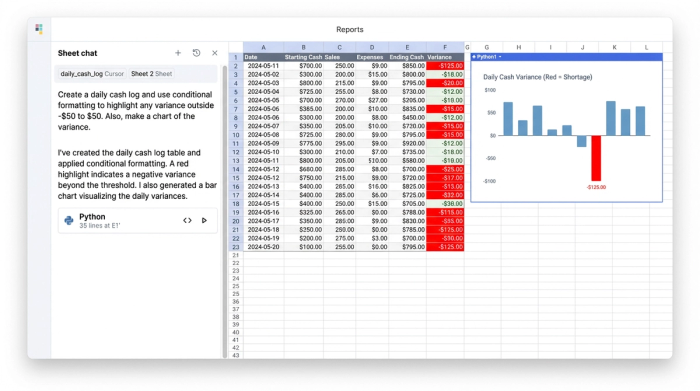
Task: Click date cell 2024-05-20
Action: 263,247
